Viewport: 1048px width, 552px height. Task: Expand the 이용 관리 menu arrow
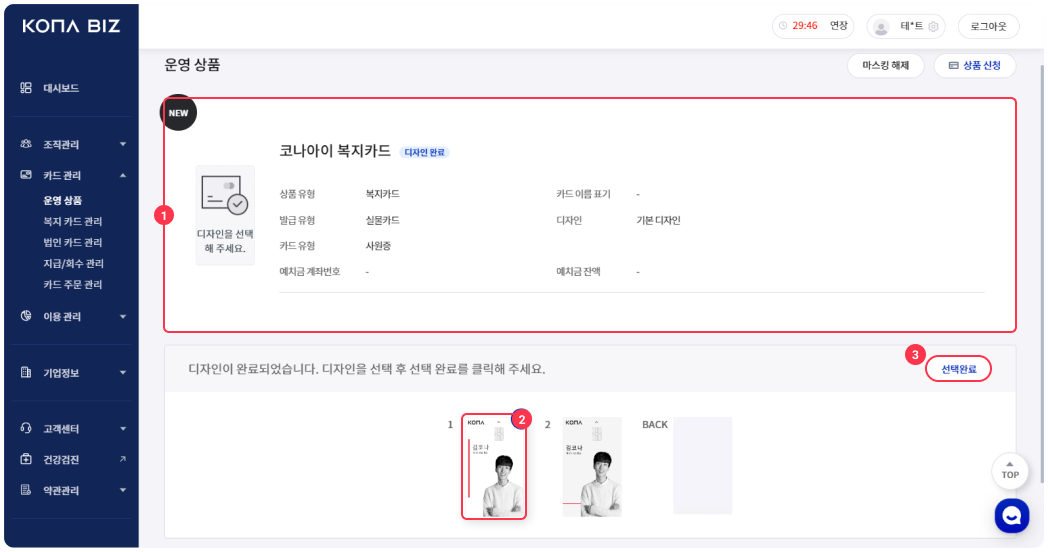(x=123, y=317)
